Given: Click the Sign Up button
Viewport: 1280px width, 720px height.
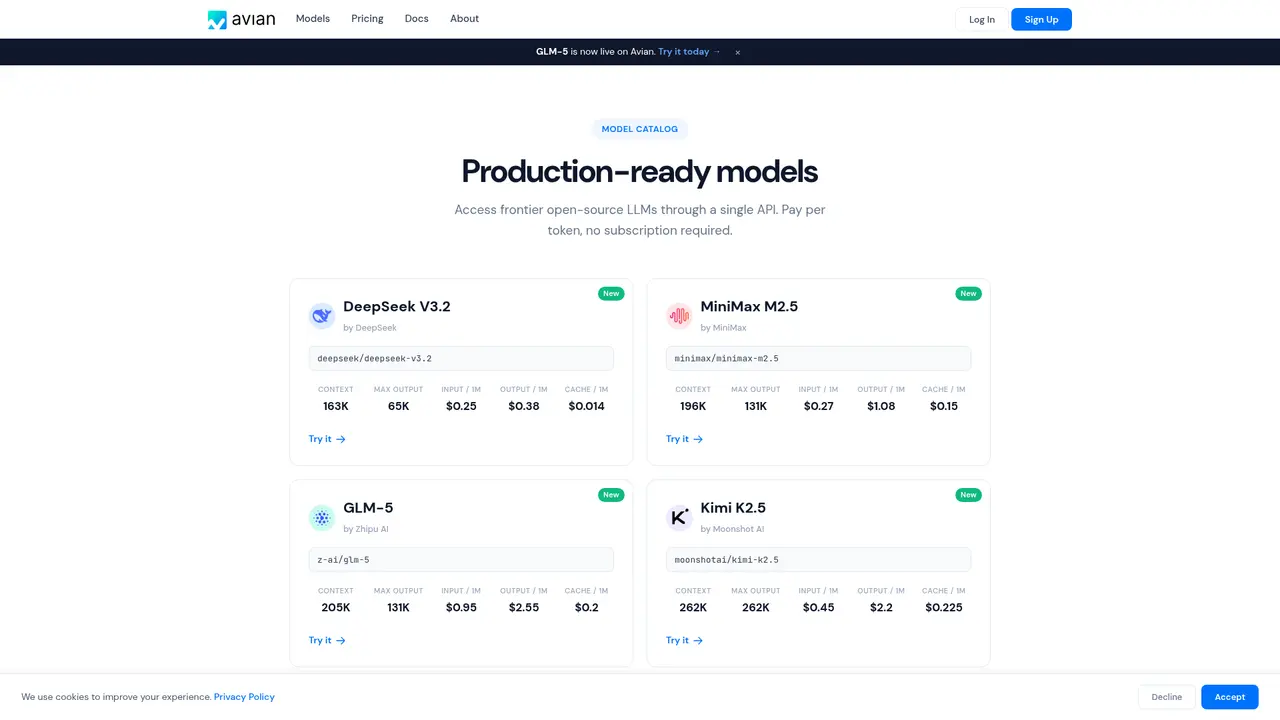Looking at the screenshot, I should coord(1041,19).
